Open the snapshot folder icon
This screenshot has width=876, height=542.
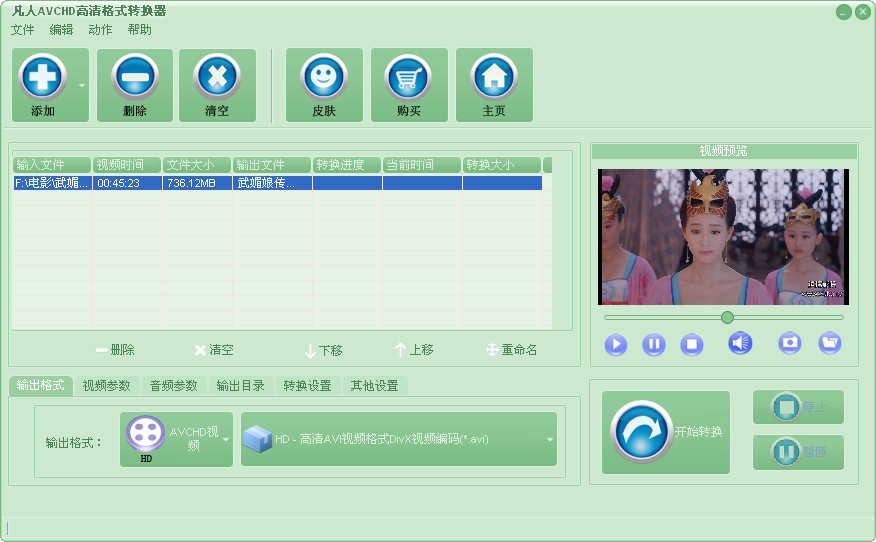pyautogui.click(x=830, y=343)
